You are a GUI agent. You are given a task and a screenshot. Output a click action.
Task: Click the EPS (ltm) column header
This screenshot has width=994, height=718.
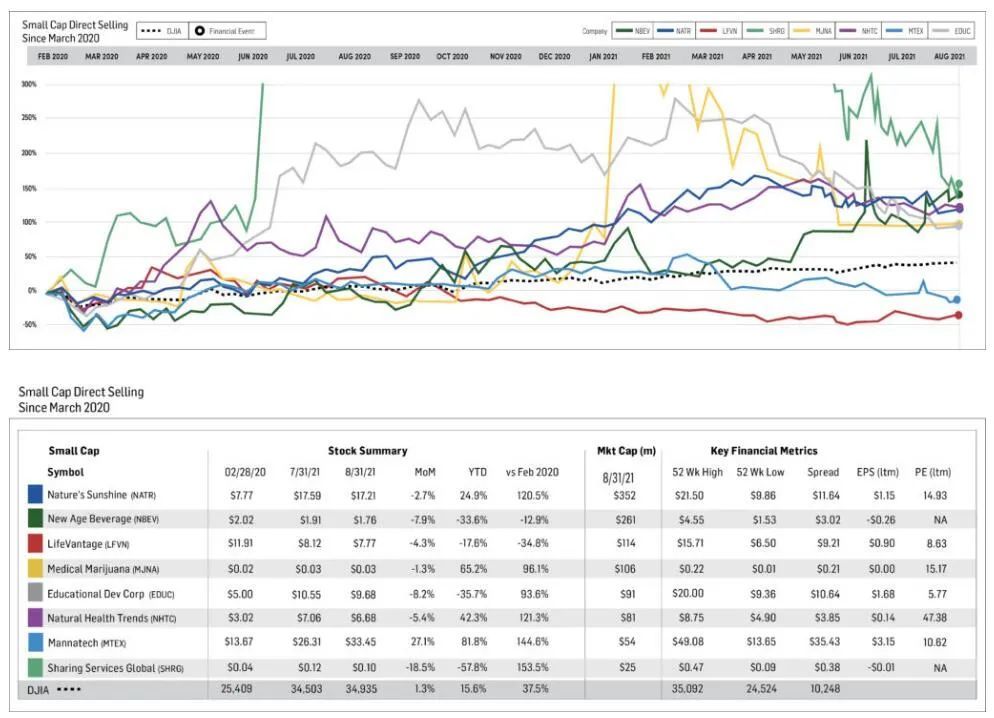(878, 472)
